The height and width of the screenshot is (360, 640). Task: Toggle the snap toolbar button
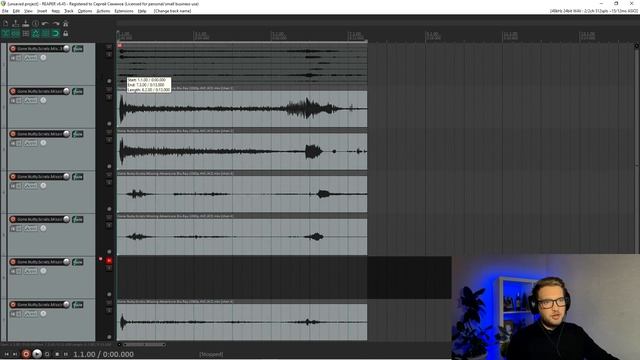coord(55,33)
